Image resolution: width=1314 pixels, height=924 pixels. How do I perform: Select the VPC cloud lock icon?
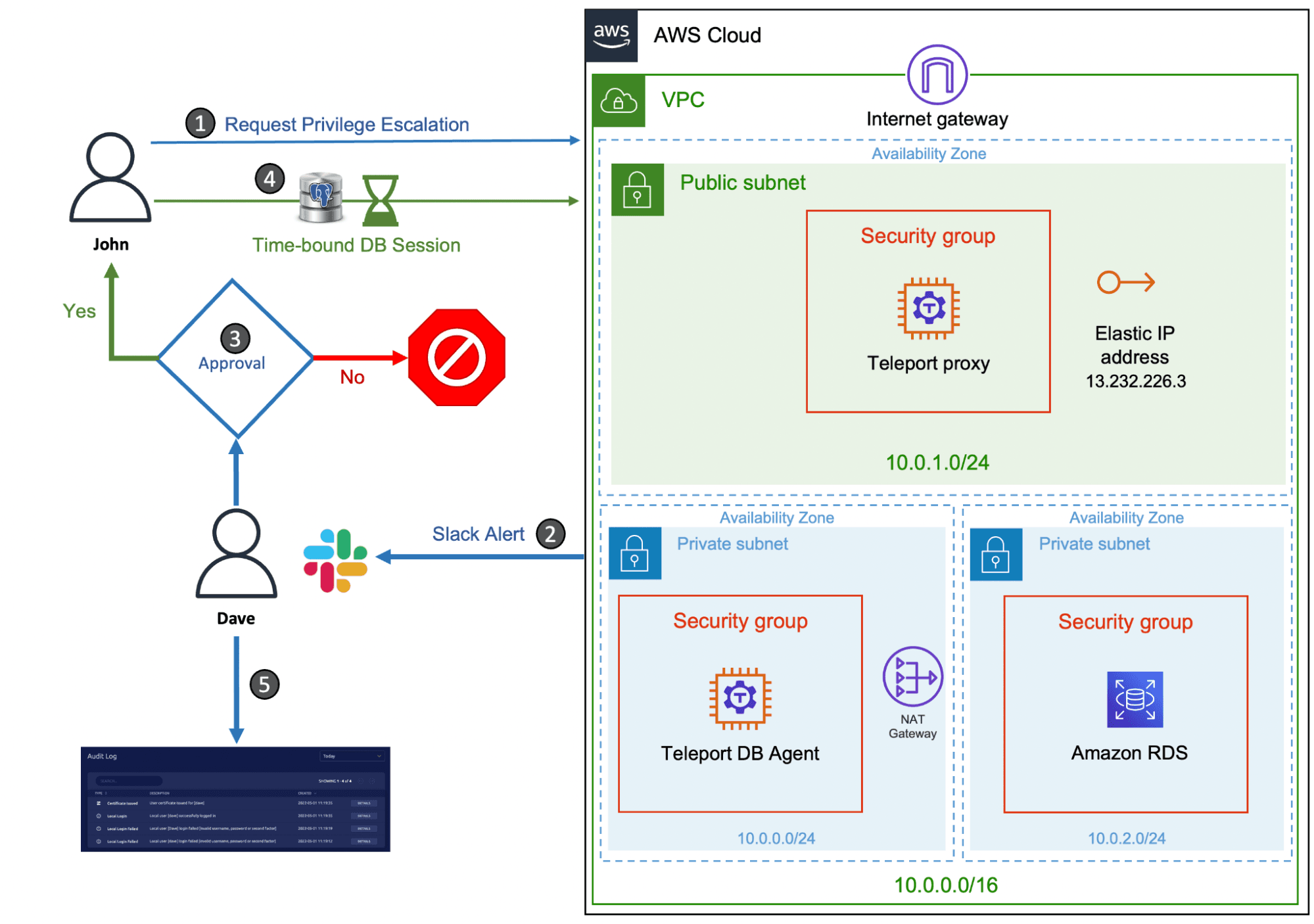click(x=619, y=101)
